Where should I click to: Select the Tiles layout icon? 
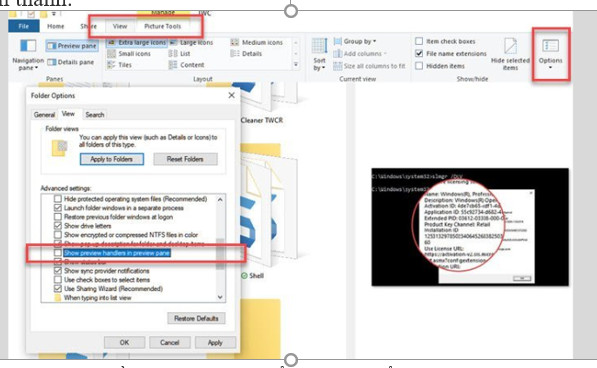click(111, 65)
